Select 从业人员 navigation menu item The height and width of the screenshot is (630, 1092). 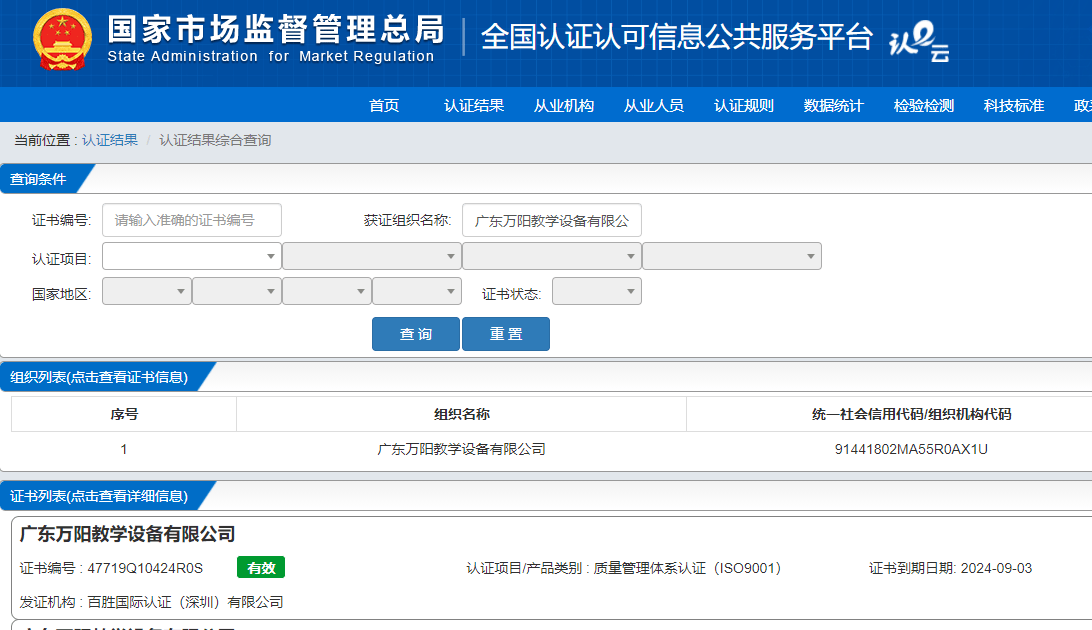pos(654,106)
